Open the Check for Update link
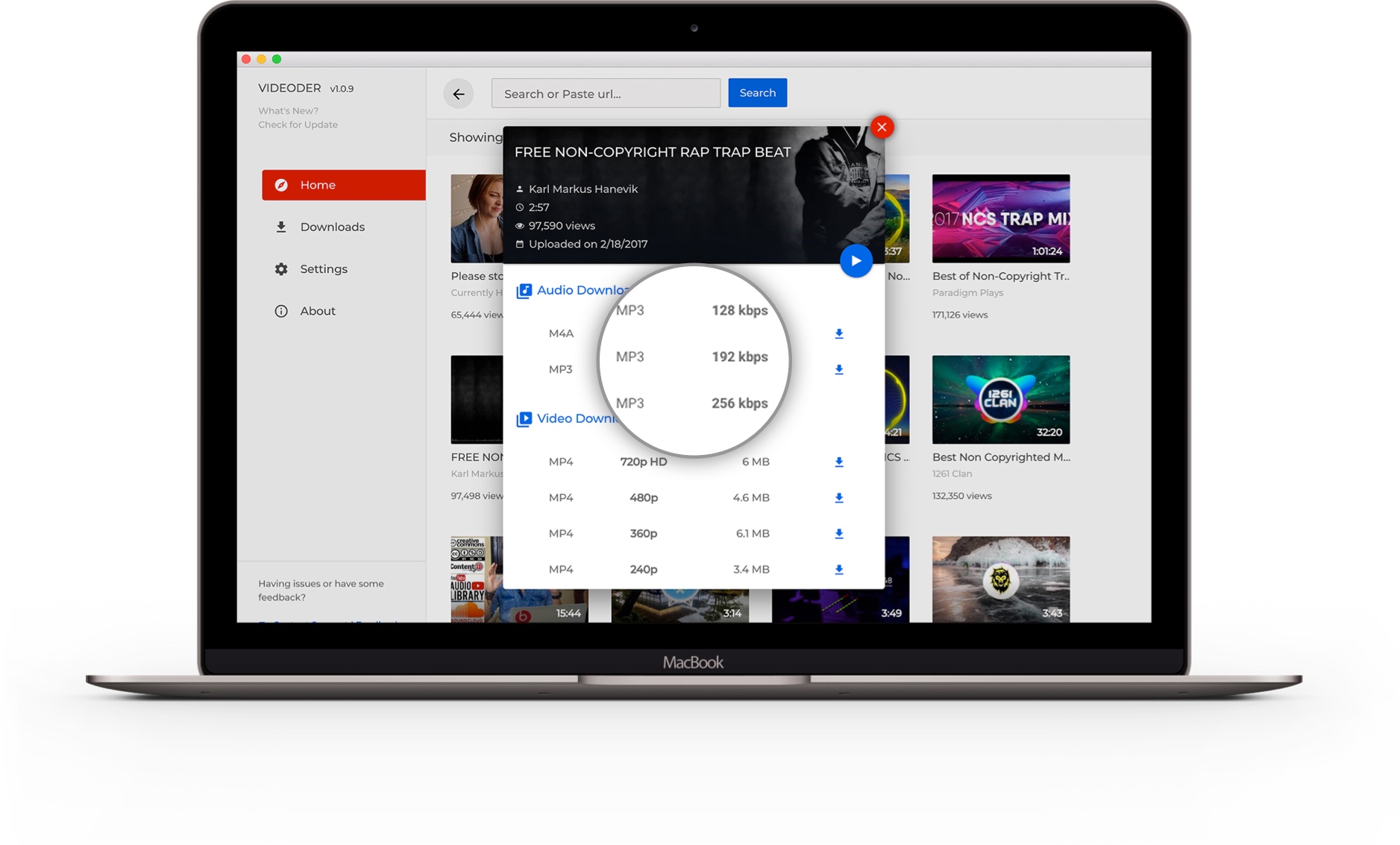The width and height of the screenshot is (1400, 845). point(298,125)
